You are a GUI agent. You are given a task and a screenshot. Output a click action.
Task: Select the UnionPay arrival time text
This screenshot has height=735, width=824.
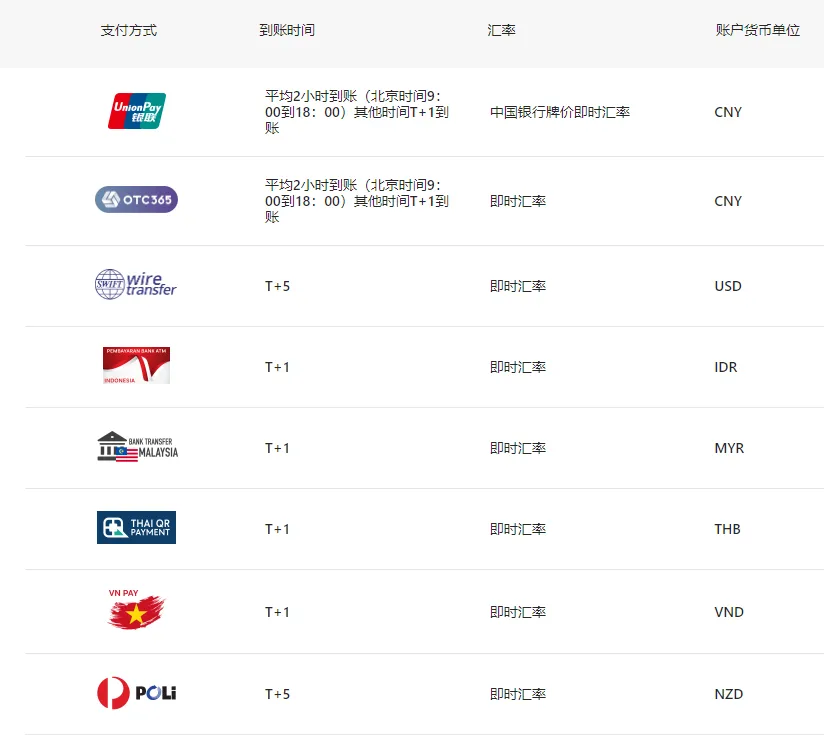point(357,112)
